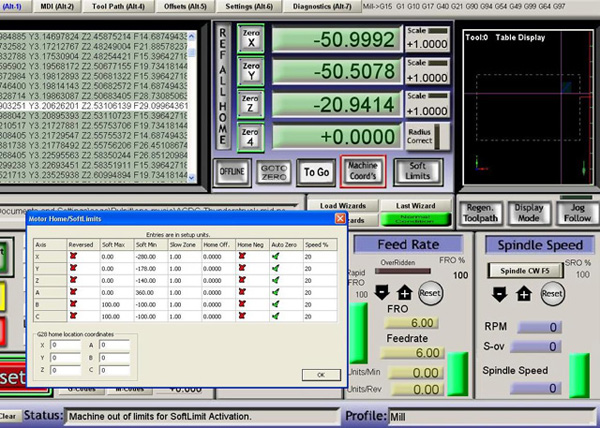The image size is (600, 428).
Task: Click the Last Wizard button
Action: pos(416,205)
